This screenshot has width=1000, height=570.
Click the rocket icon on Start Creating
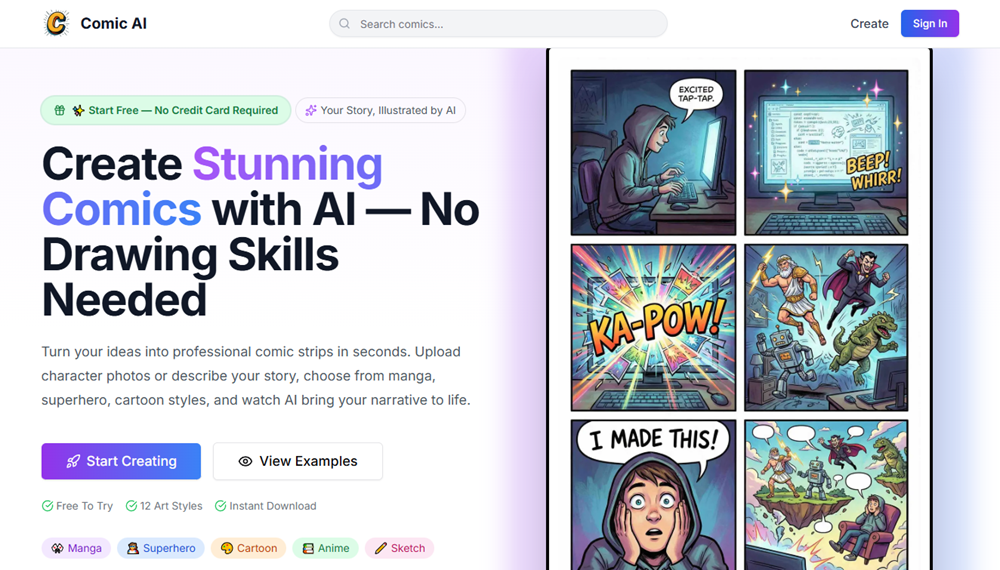point(73,461)
